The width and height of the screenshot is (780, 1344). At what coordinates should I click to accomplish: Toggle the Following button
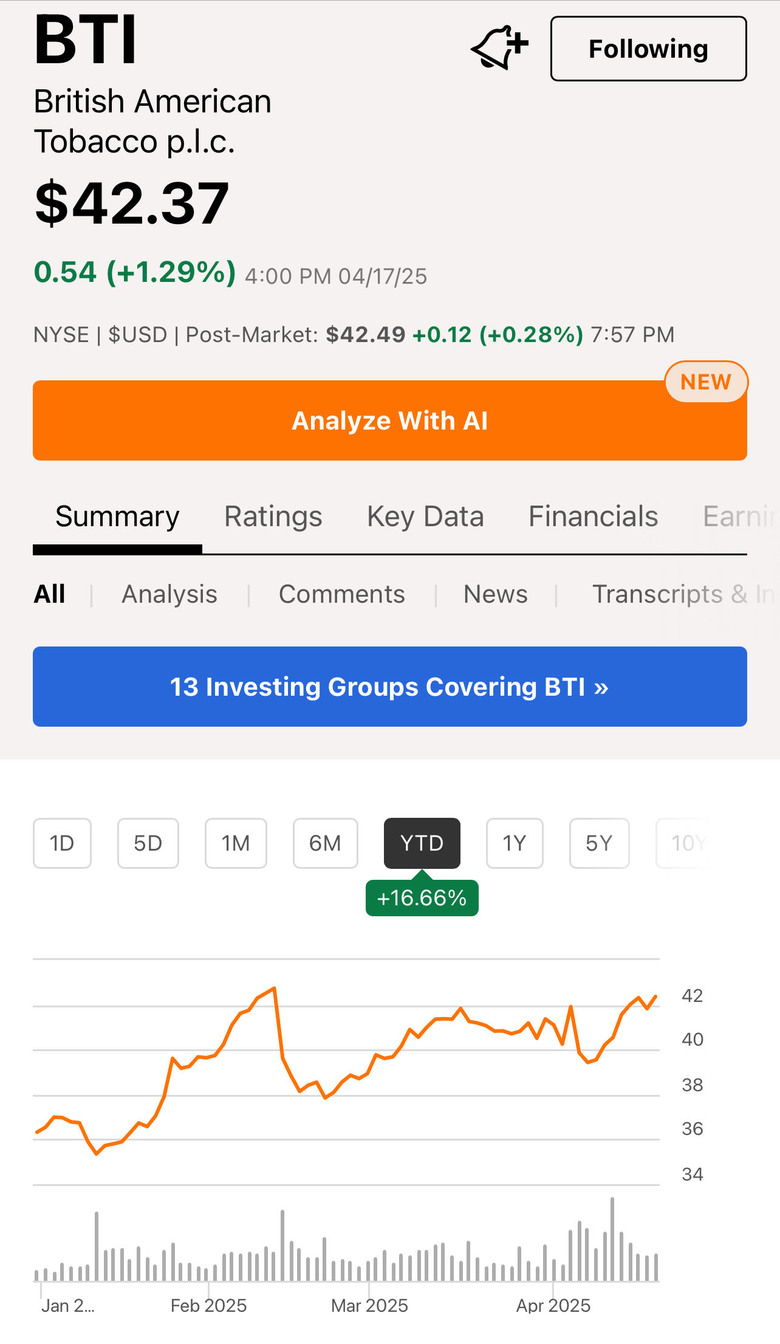tap(648, 48)
